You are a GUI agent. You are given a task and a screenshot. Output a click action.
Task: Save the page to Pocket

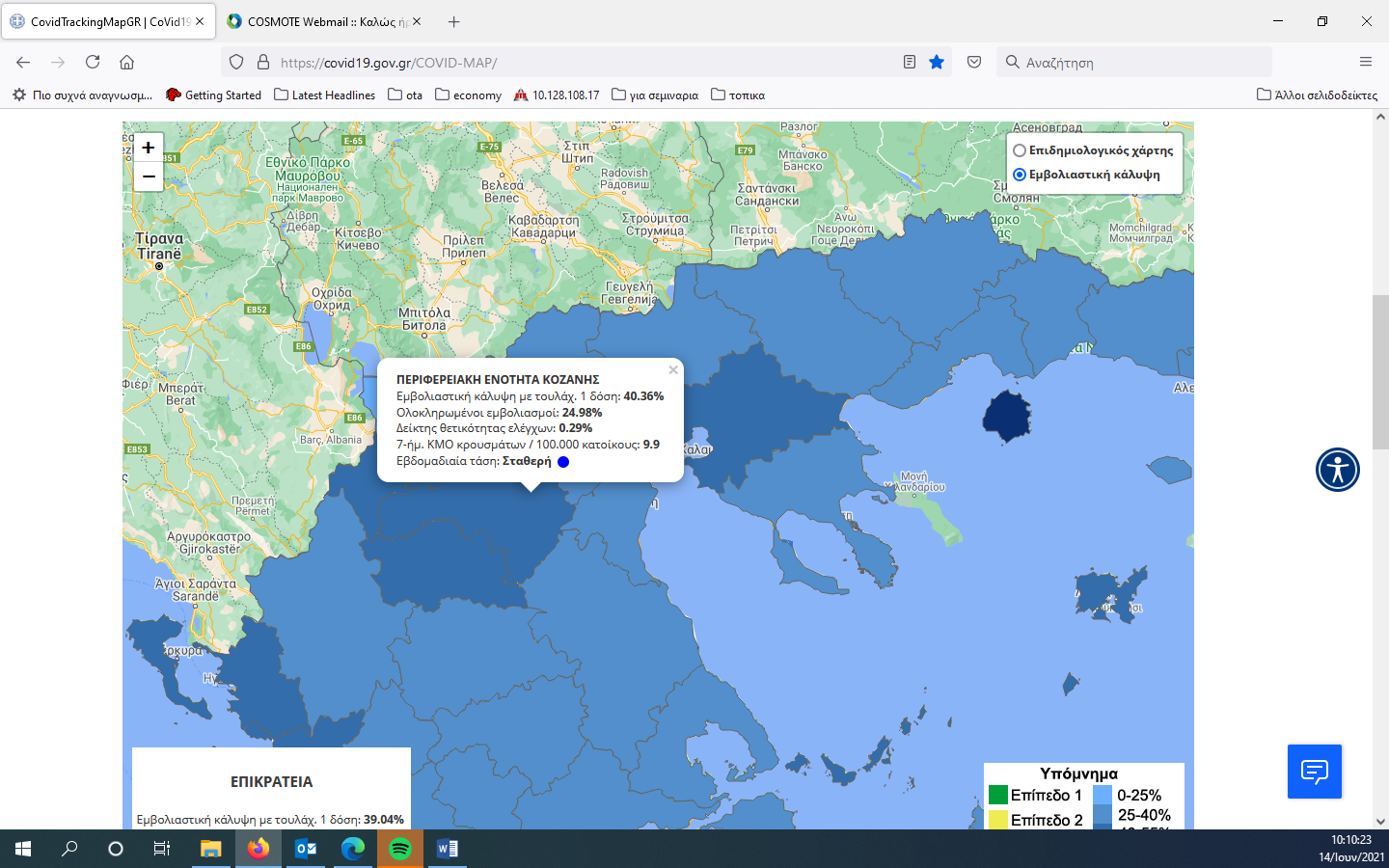click(974, 62)
